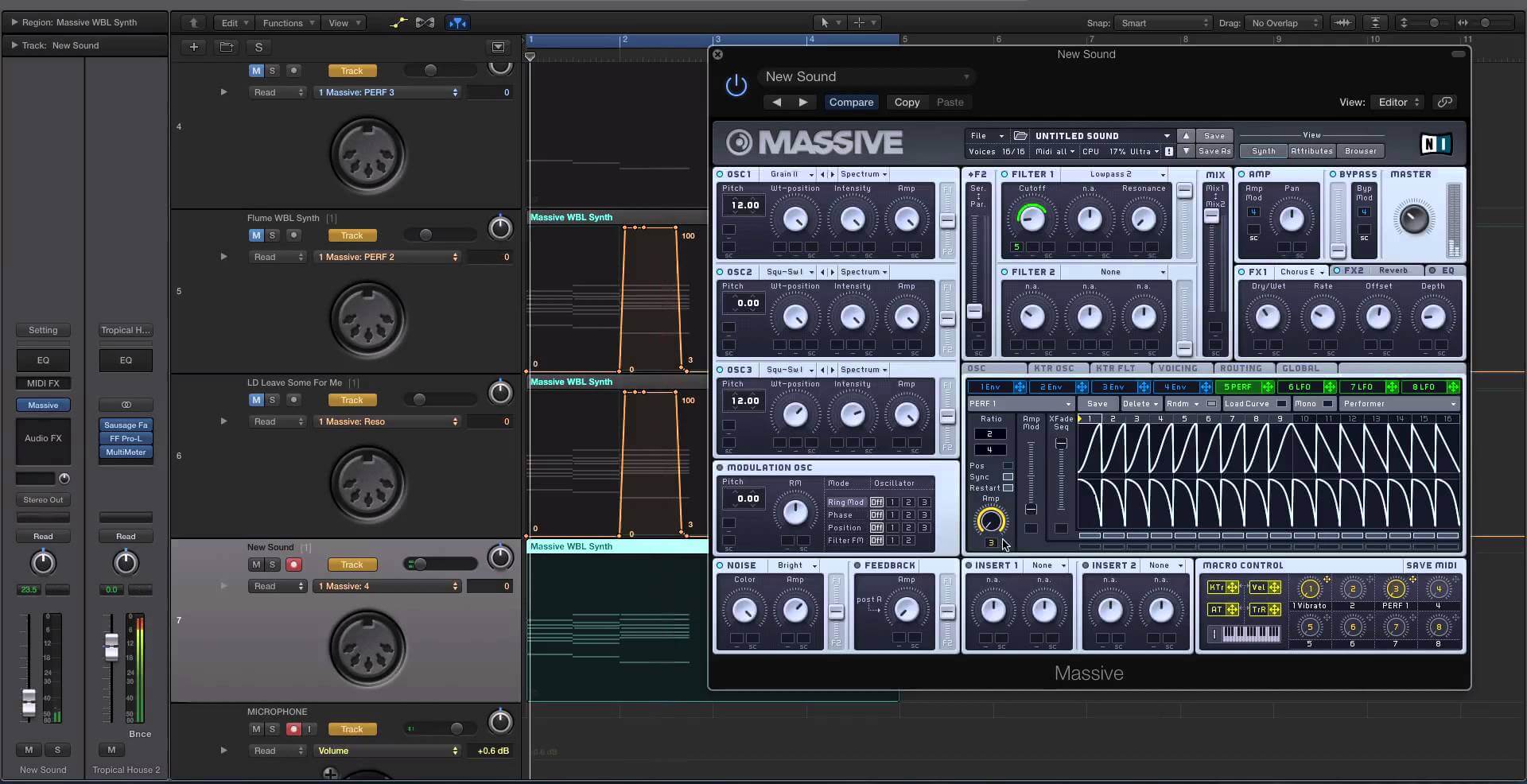Open the OSC1 wavetable Grain II dropdown
This screenshot has height=784, width=1527.
[791, 174]
